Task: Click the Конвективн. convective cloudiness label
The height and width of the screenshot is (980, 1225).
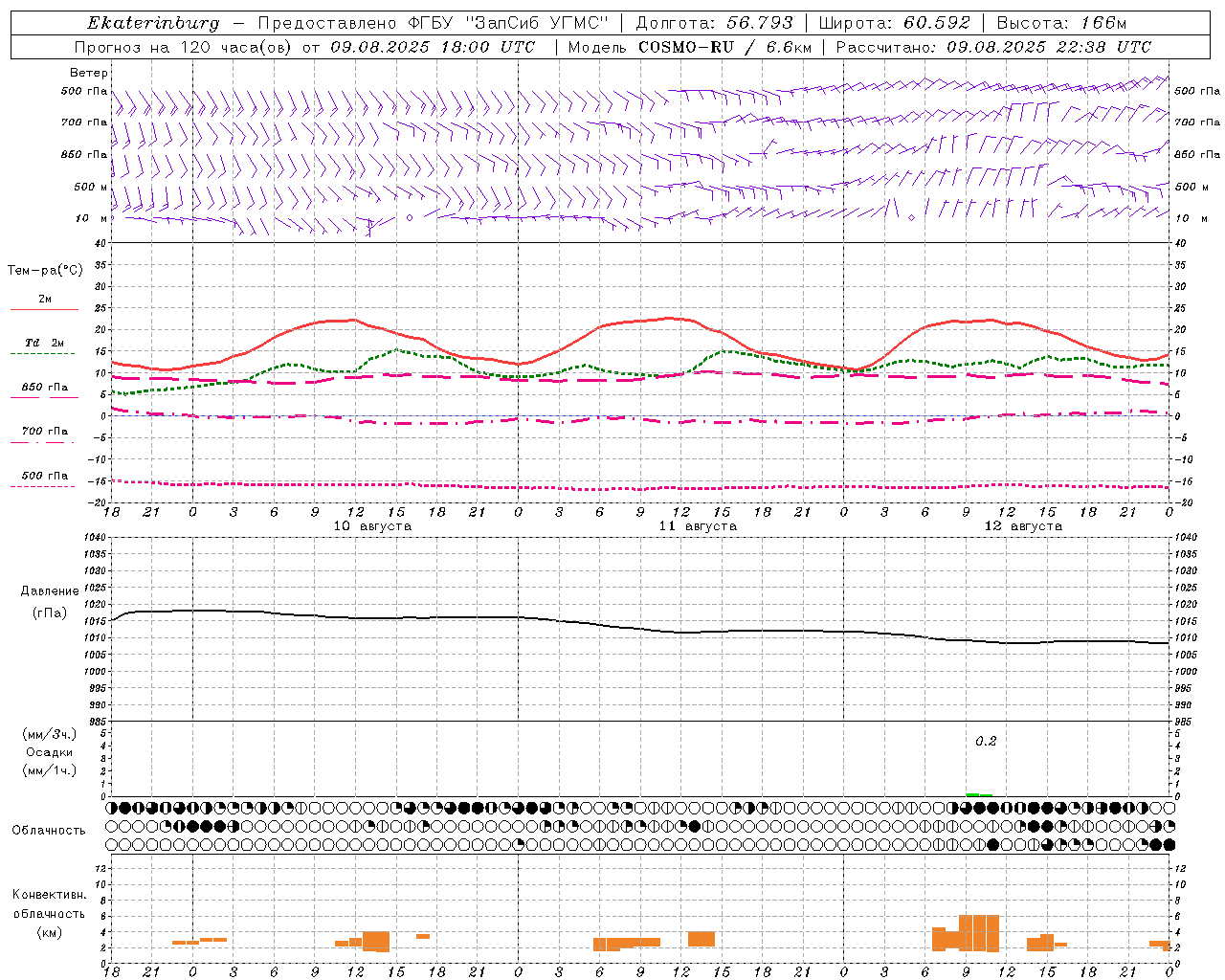Action: (50, 895)
